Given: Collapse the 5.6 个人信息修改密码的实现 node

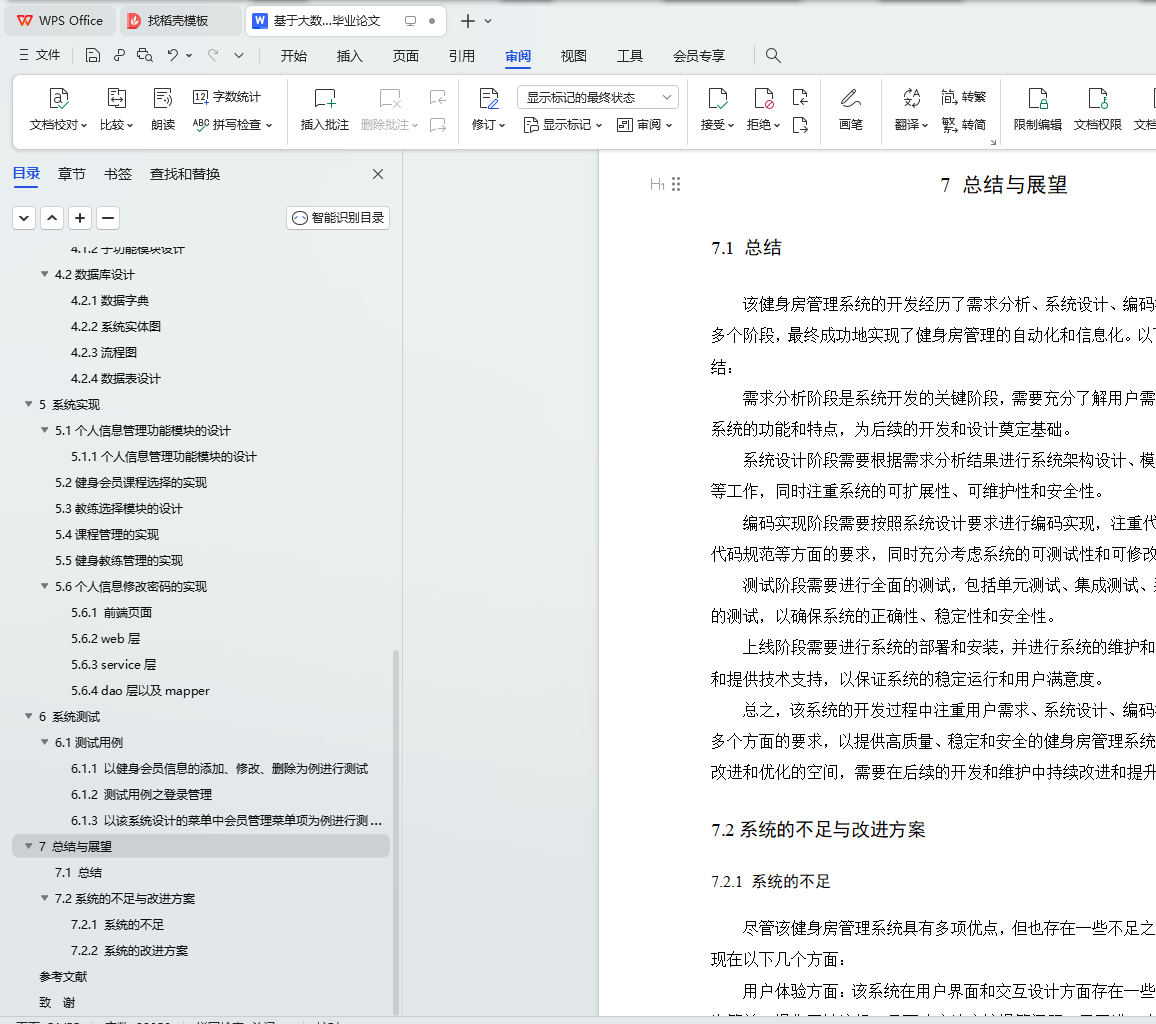Looking at the screenshot, I should click(x=45, y=586).
